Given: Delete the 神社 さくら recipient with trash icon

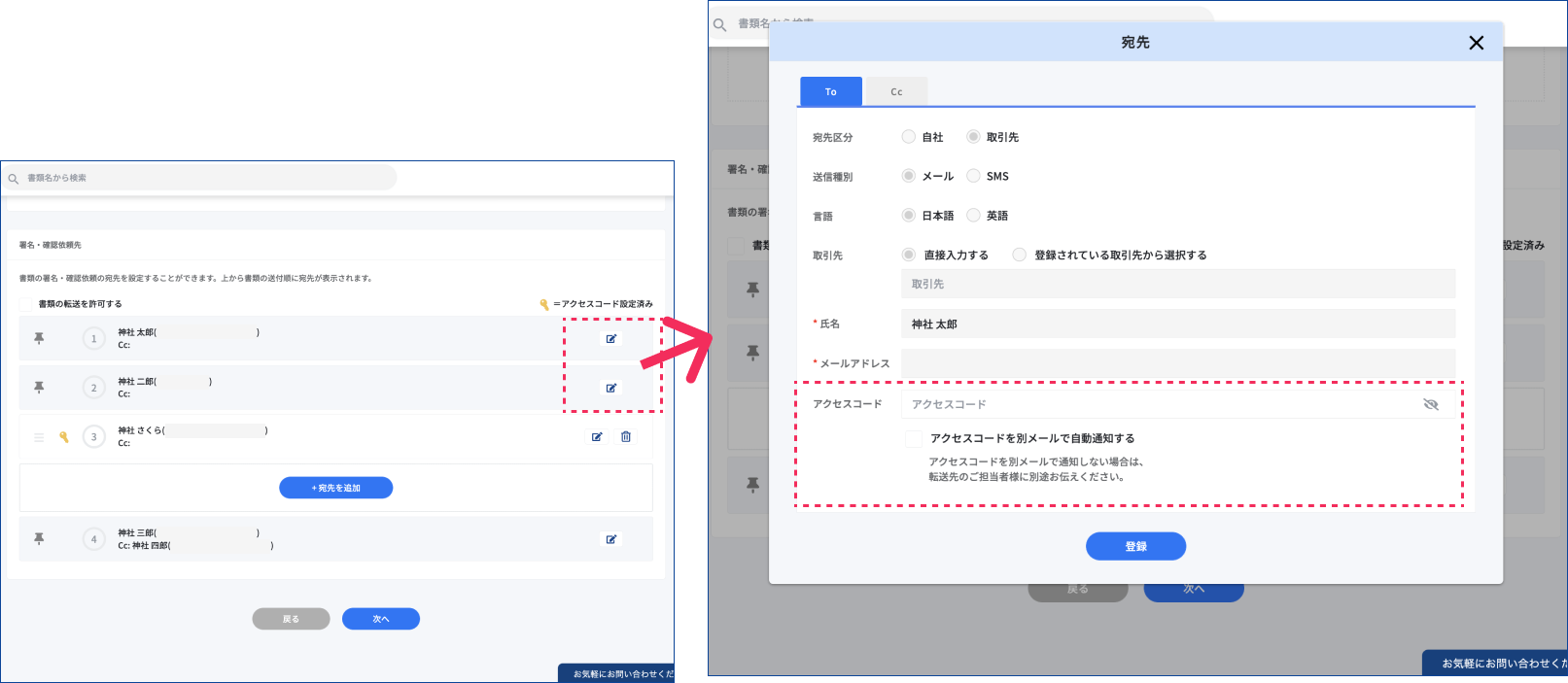Looking at the screenshot, I should tap(626, 437).
